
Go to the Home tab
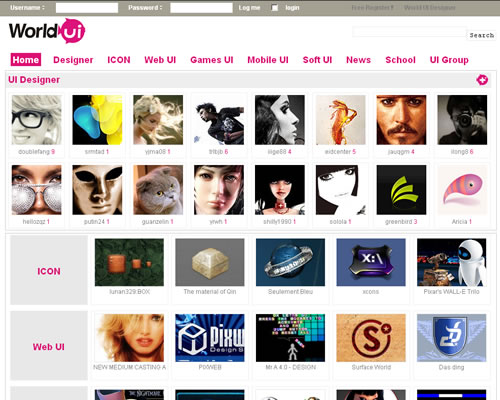click(26, 60)
